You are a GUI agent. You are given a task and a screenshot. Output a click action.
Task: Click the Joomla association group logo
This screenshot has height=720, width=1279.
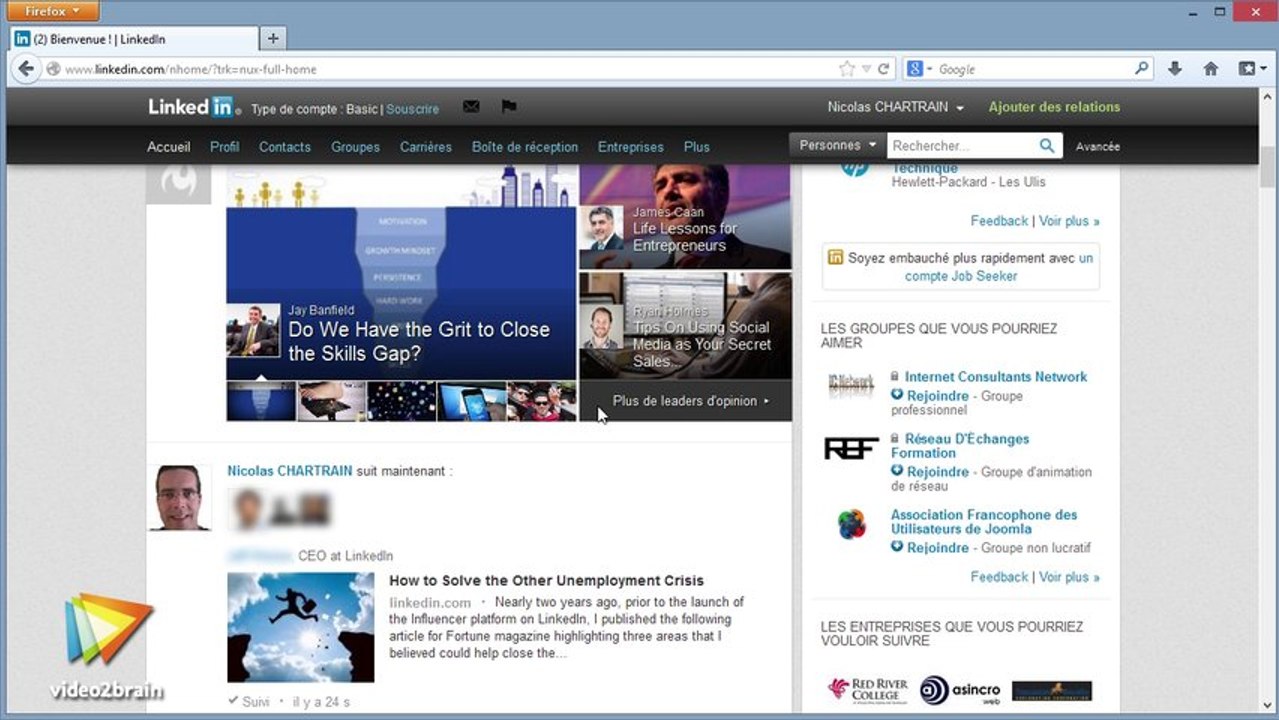852,524
